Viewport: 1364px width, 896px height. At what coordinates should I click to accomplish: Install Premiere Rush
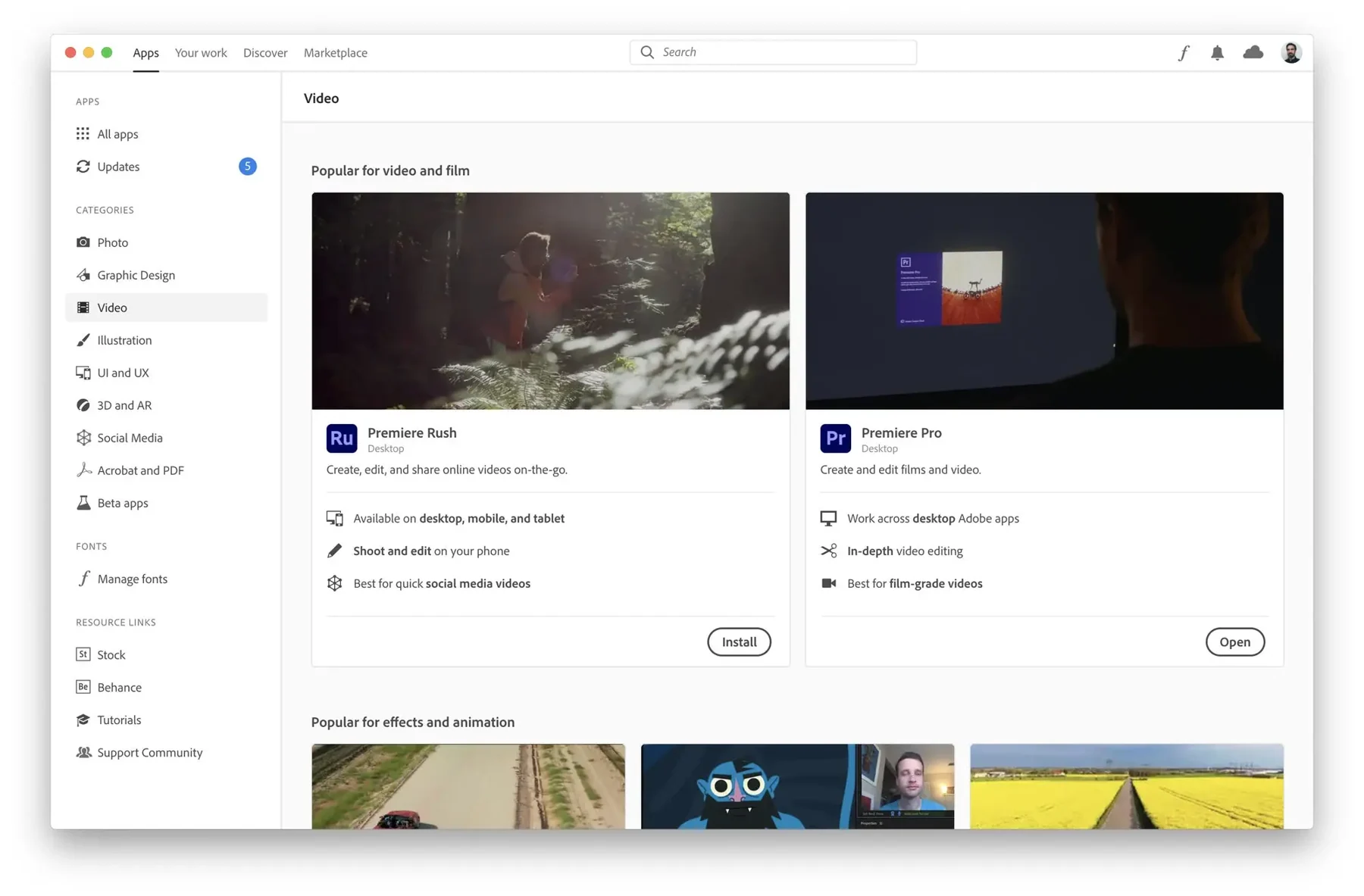point(739,642)
